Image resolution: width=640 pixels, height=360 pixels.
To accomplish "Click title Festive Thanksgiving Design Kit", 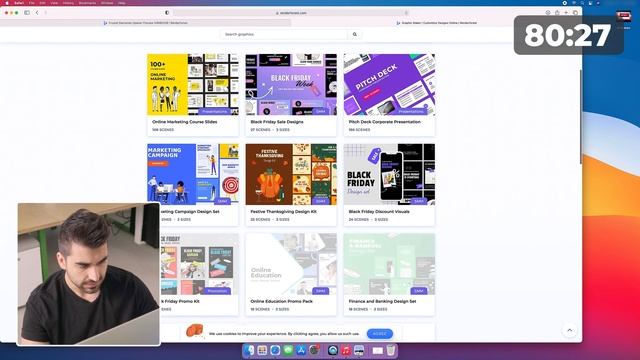I will pos(283,211).
